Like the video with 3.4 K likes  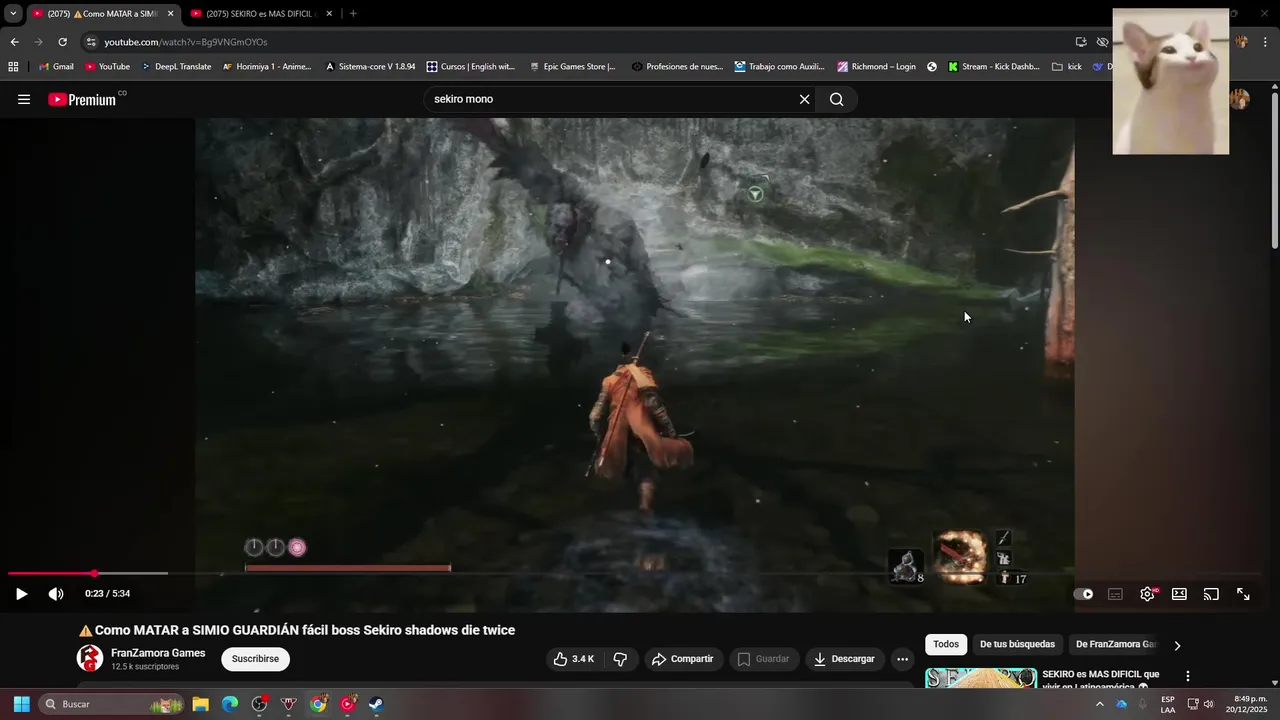point(573,659)
